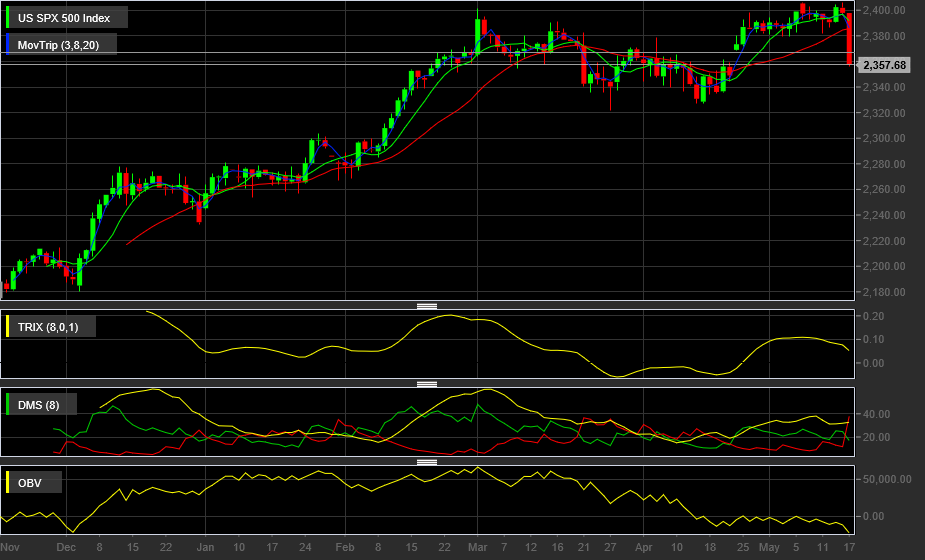This screenshot has width=925, height=560.
Task: Click the 2,340.00 price axis label
Action: click(884, 87)
